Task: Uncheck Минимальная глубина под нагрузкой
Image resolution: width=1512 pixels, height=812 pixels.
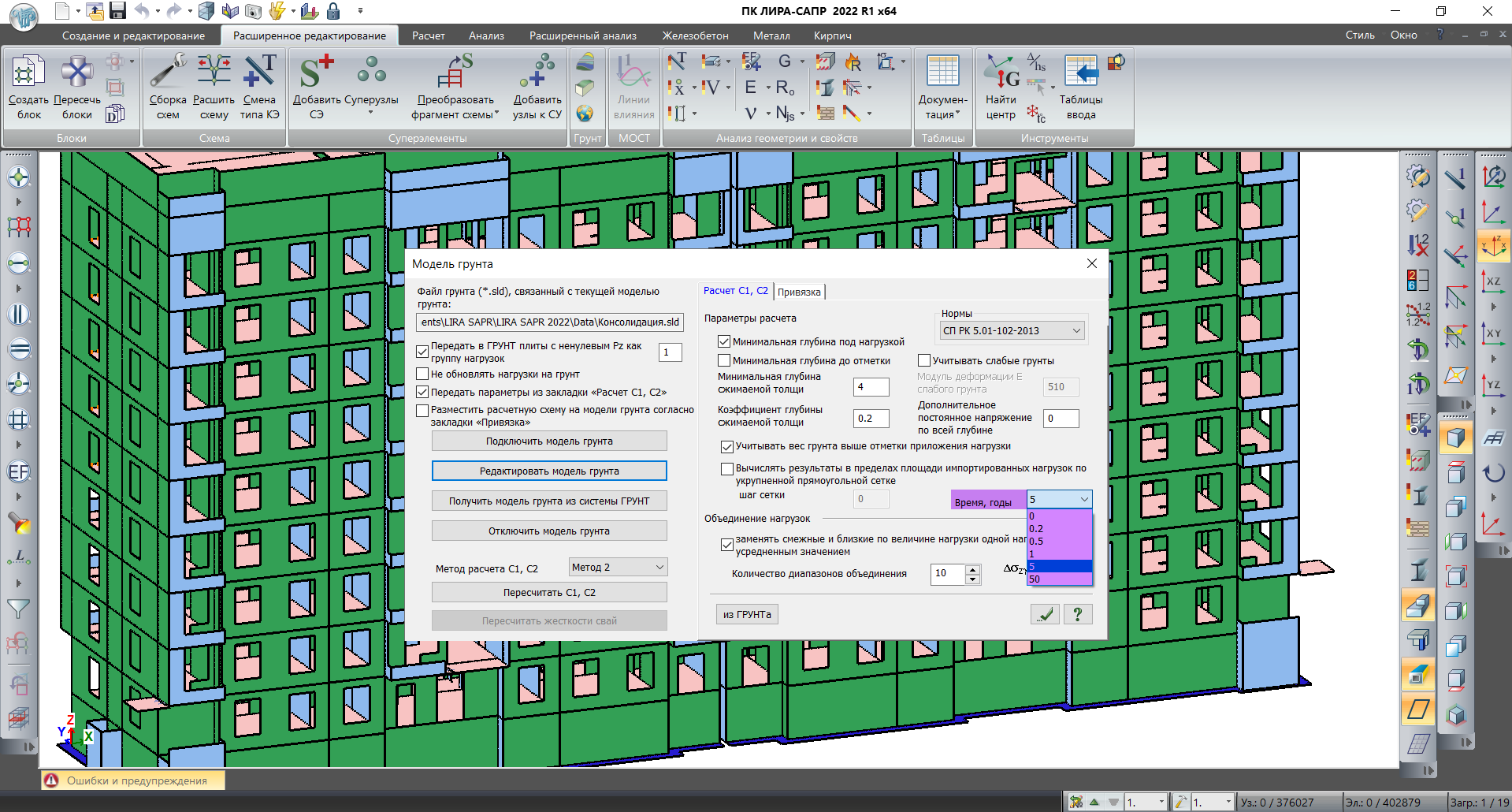Action: [x=724, y=342]
